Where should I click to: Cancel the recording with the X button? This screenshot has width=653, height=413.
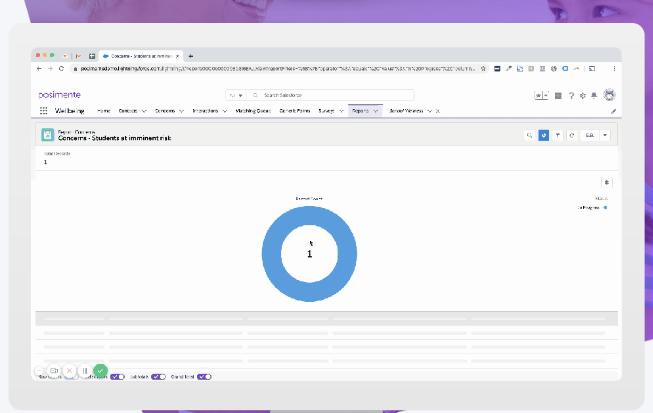click(x=70, y=370)
